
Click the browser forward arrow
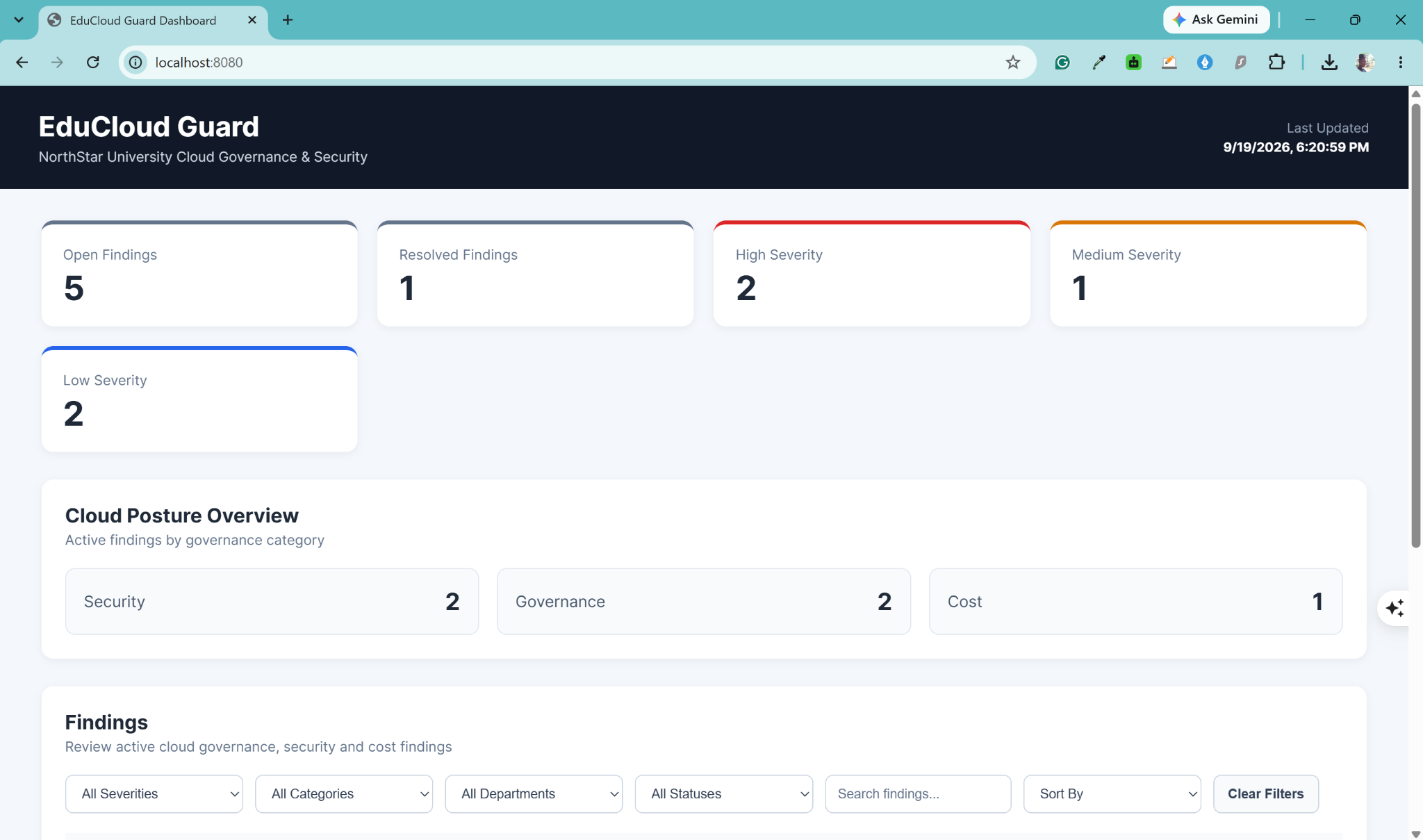click(x=57, y=63)
